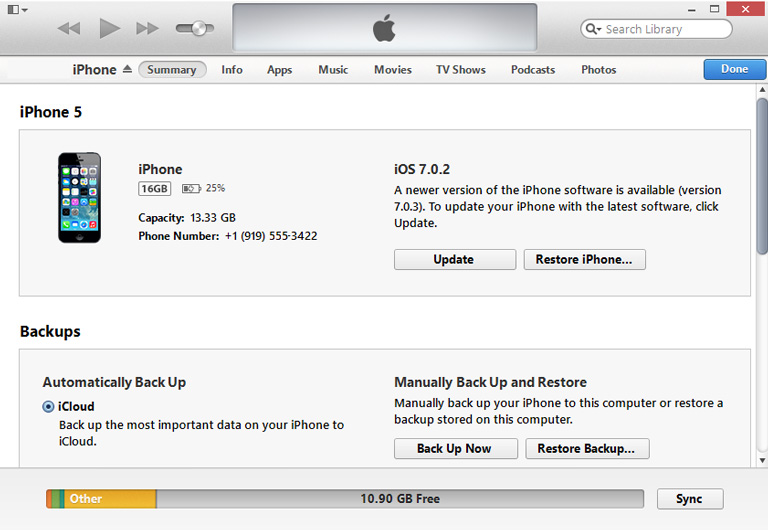The height and width of the screenshot is (530, 768).
Task: Switch to the Apps tab
Action: tap(279, 70)
